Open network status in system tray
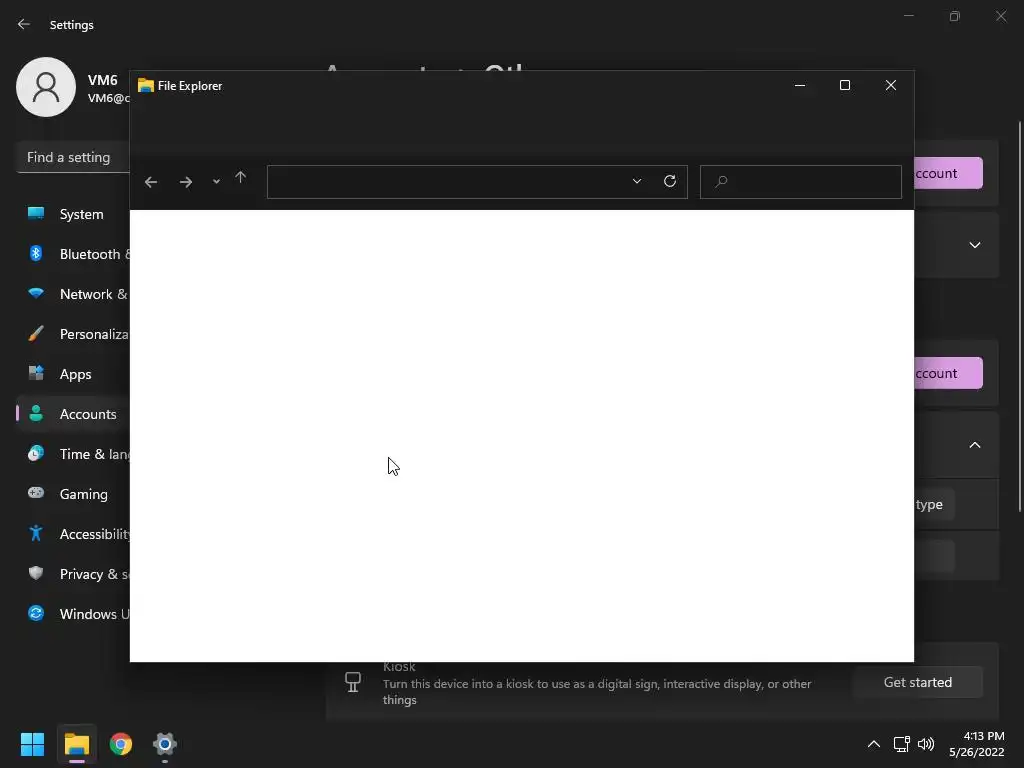Screen dimensions: 1024x768 pyautogui.click(x=902, y=744)
